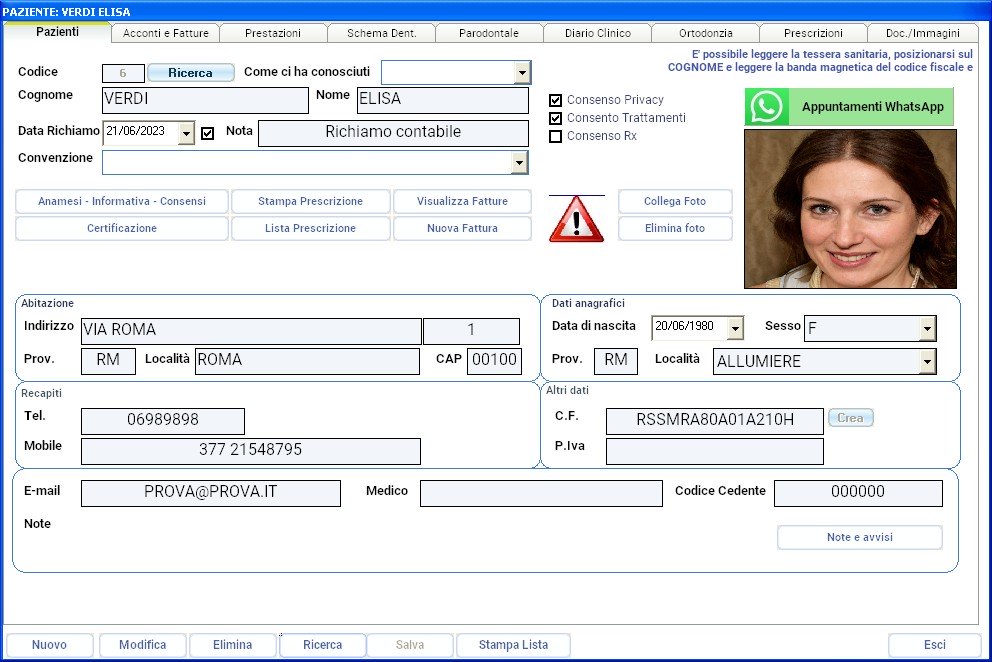
Task: Disable the Consenso Privacy checkbox
Action: click(555, 100)
